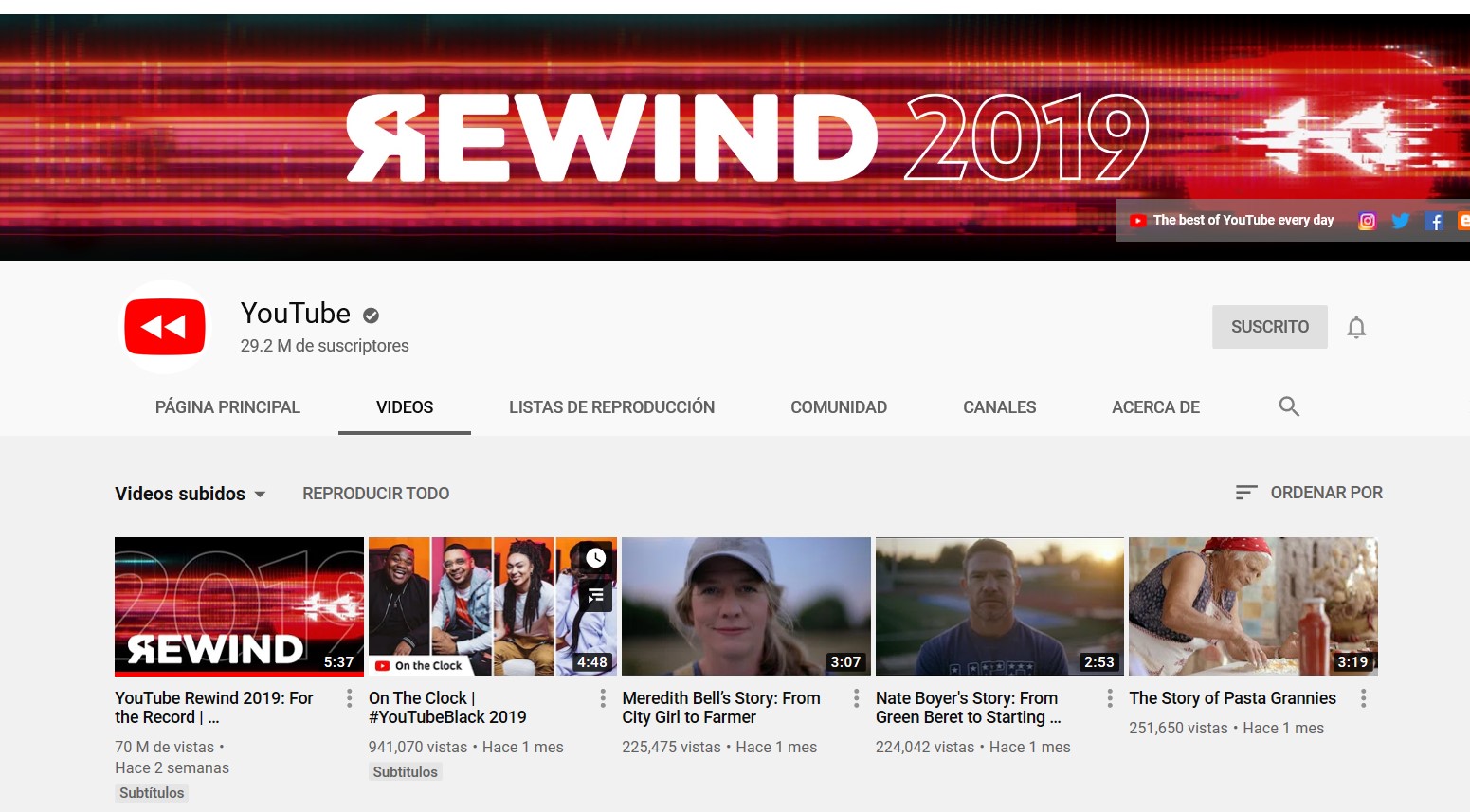Click the 5:37 duration badge on Rewind thumbnail

338,662
